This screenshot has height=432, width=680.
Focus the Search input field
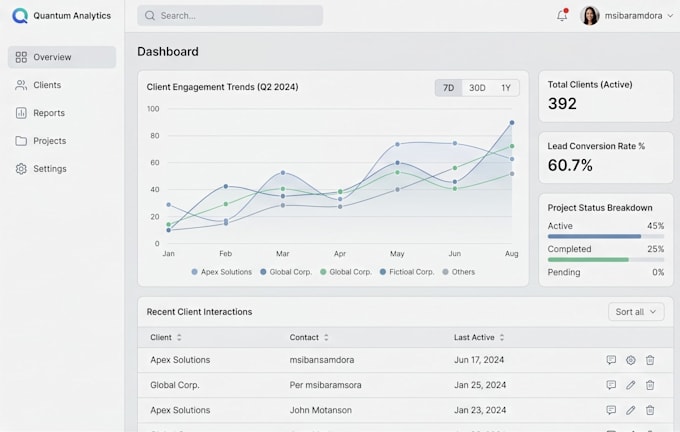point(230,16)
